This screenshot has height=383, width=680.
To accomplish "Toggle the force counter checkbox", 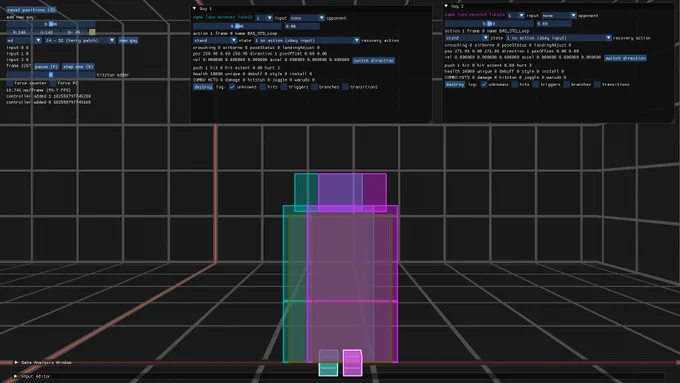I will pos(10,82).
